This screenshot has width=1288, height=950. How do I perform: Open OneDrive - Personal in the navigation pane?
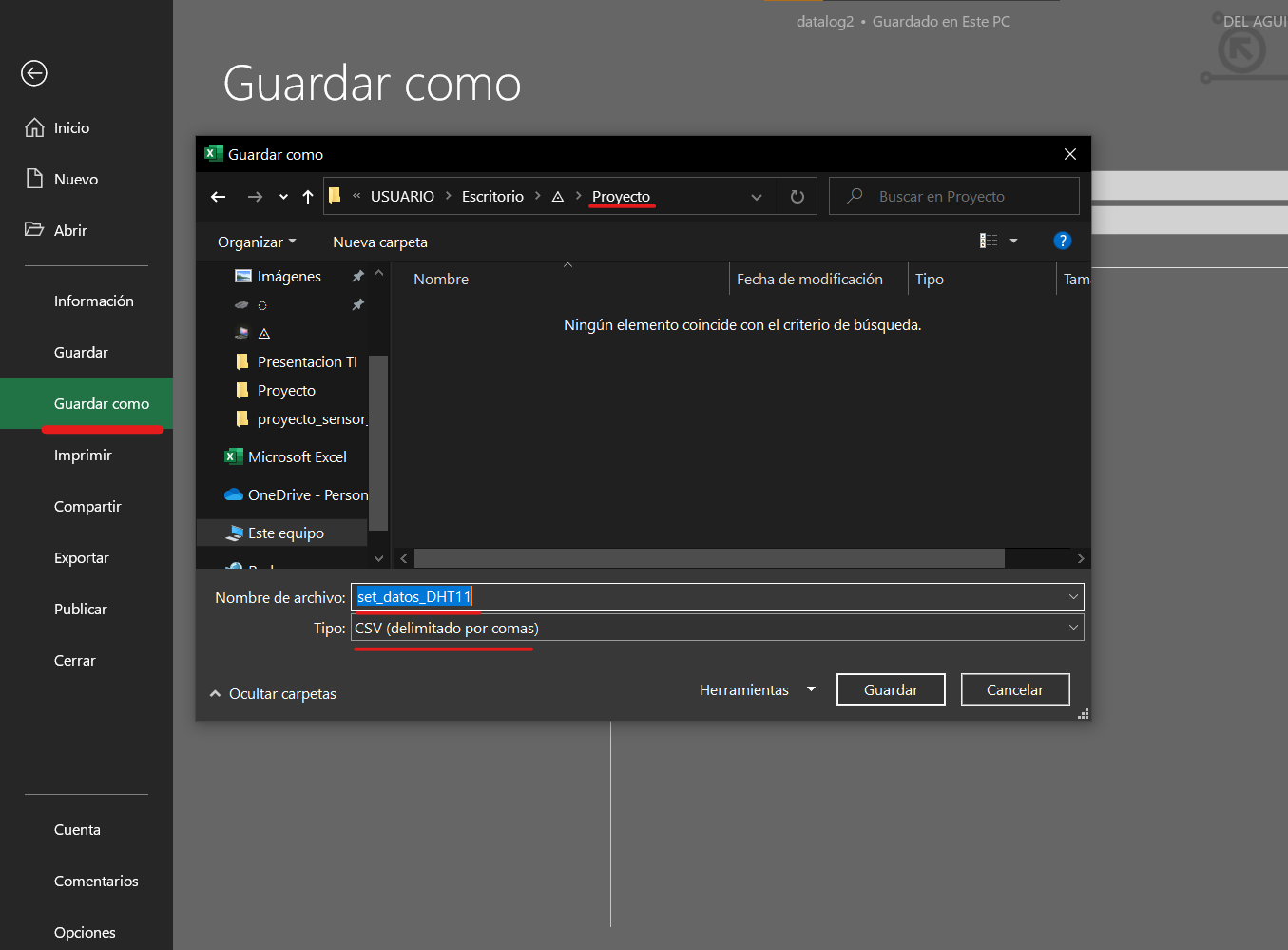click(299, 494)
